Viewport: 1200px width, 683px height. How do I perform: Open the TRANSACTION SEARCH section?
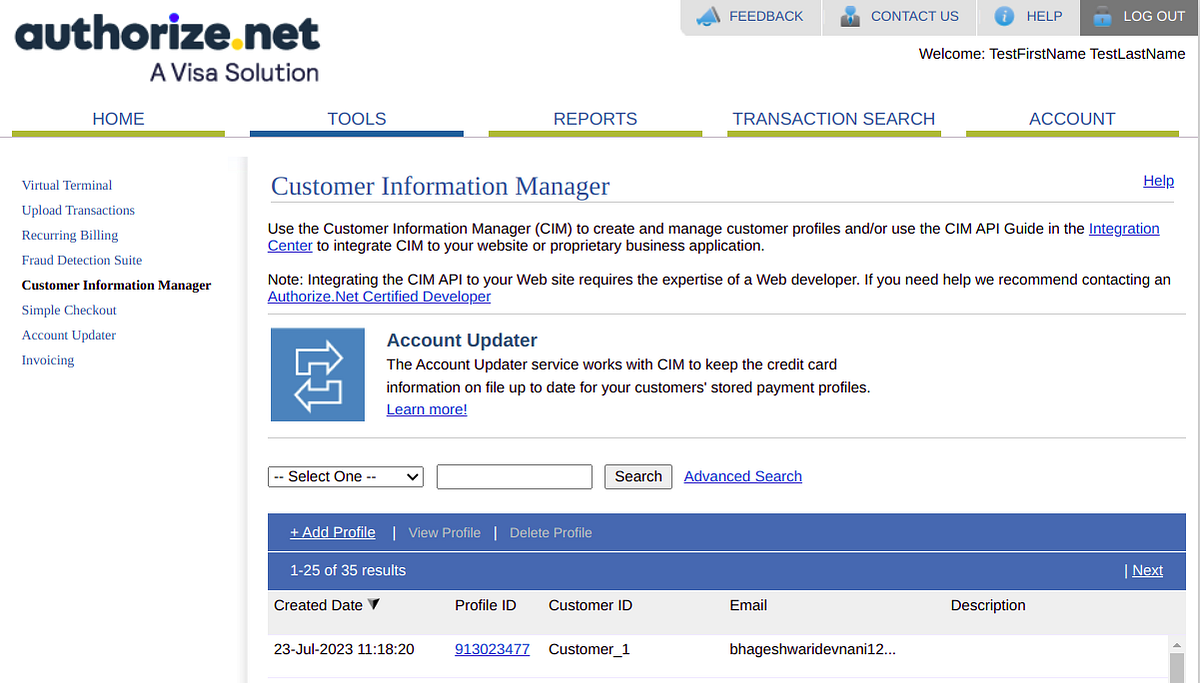[834, 118]
